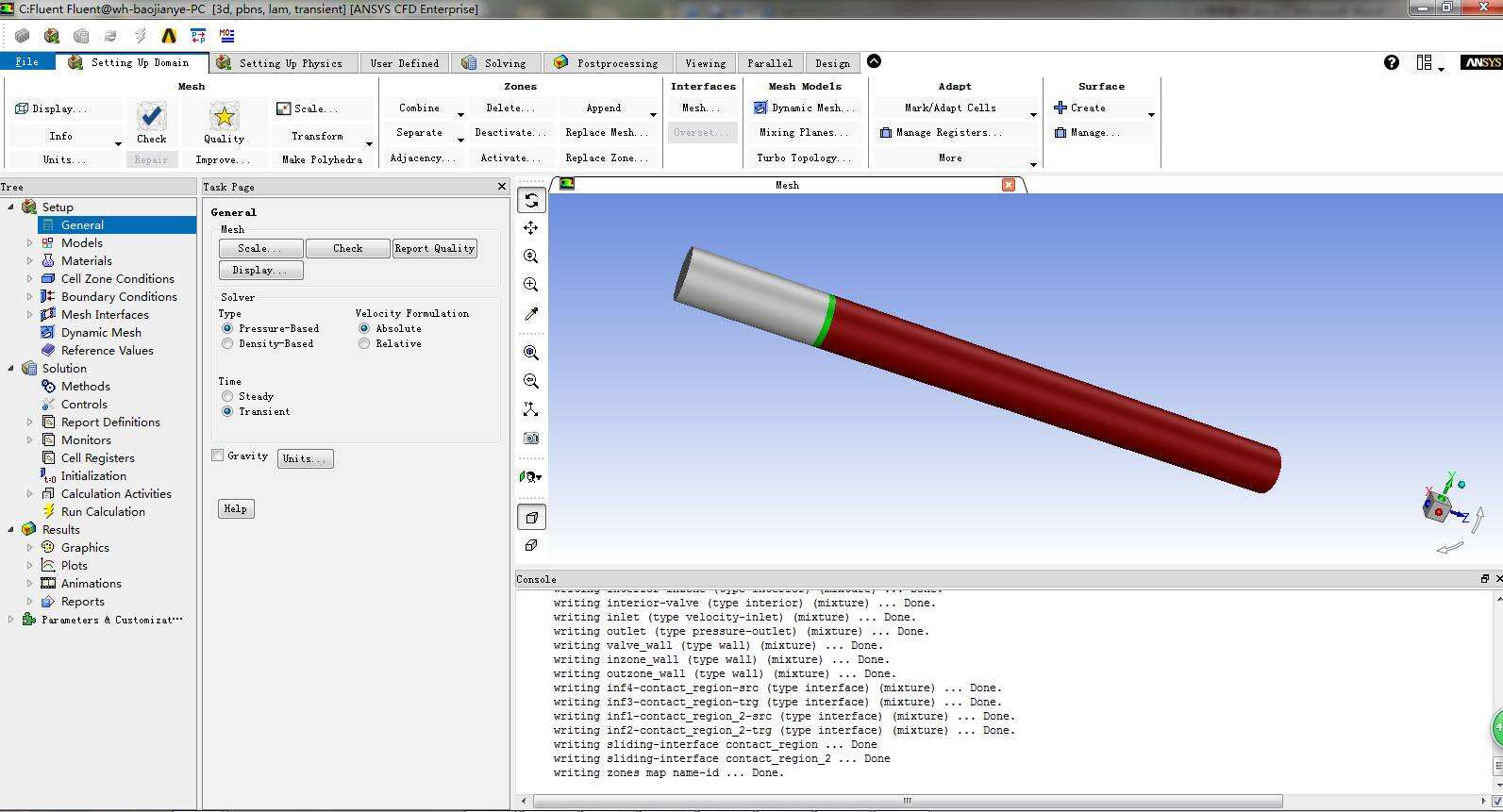The image size is (1503, 812).
Task: Open the Combine zones dropdown arrow
Action: click(x=460, y=114)
